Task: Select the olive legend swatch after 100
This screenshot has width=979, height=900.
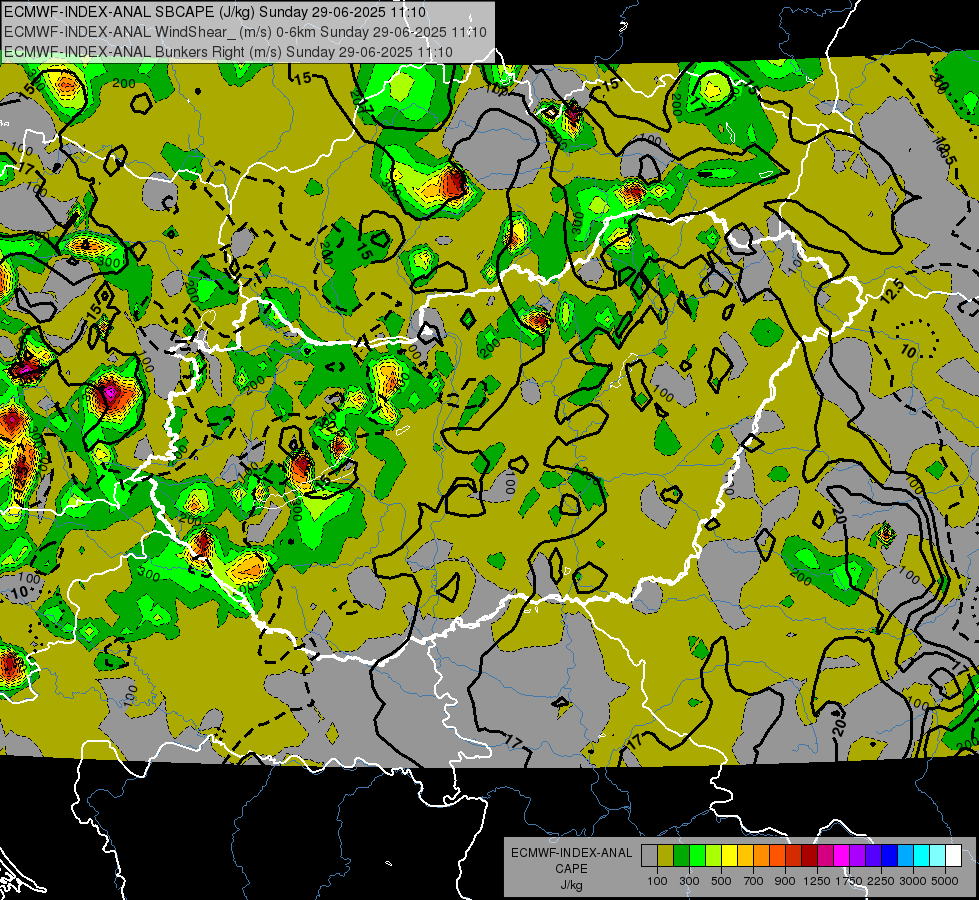Action: (666, 856)
